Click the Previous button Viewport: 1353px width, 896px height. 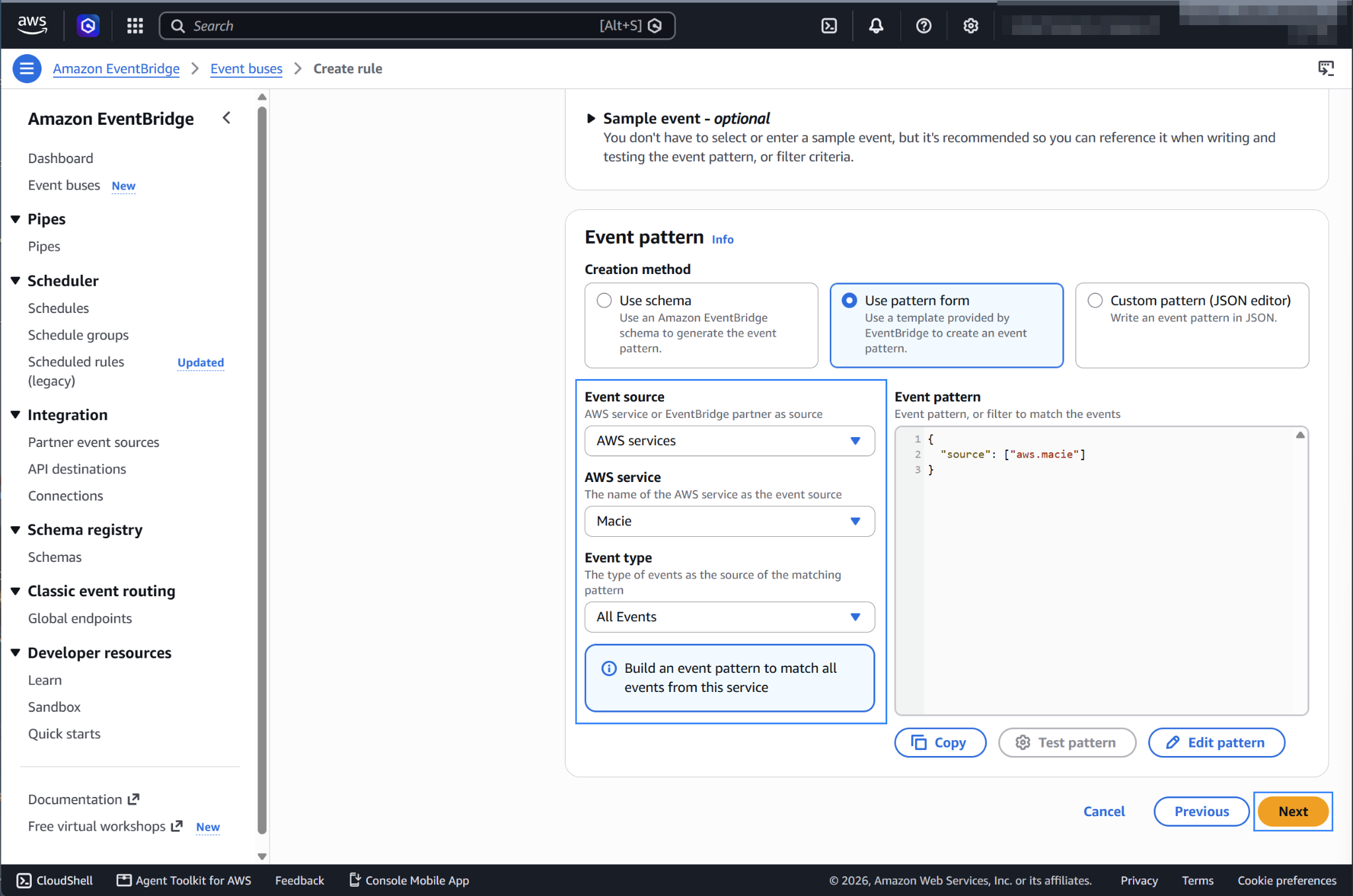[x=1201, y=811]
